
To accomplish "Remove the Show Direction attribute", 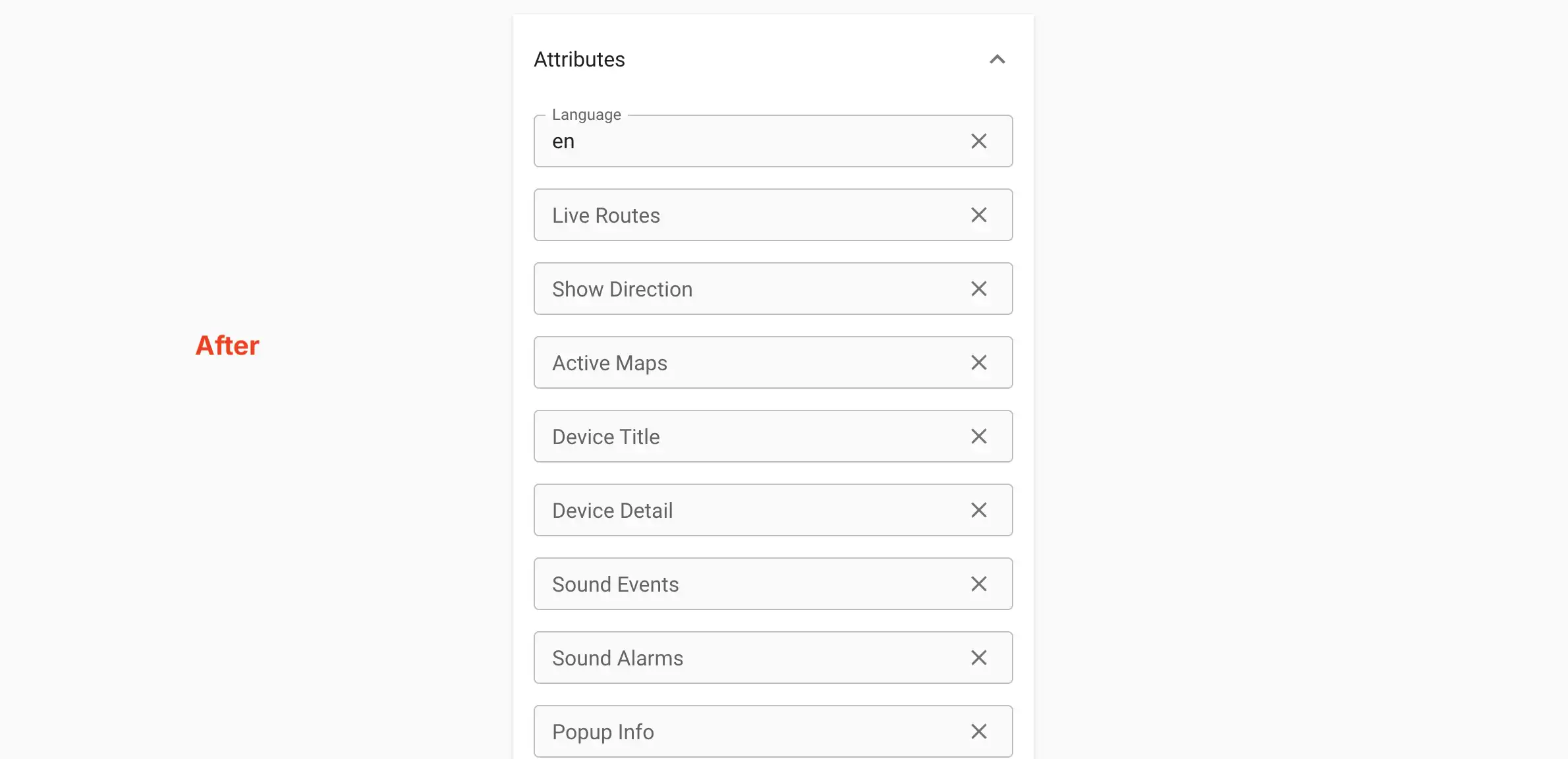I will (x=978, y=289).
